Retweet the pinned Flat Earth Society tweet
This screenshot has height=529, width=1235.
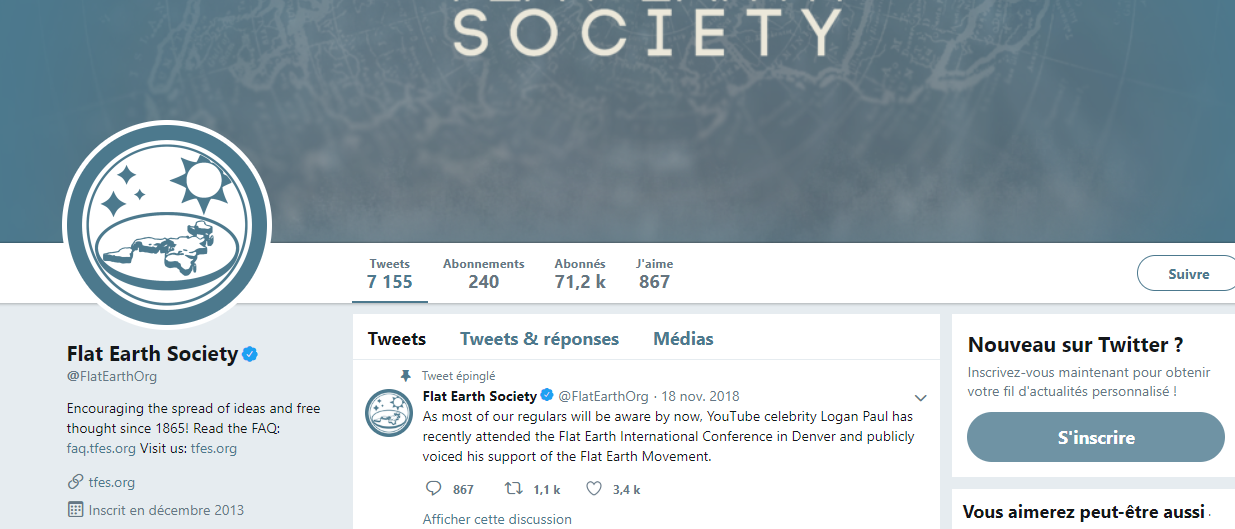pyautogui.click(x=512, y=489)
